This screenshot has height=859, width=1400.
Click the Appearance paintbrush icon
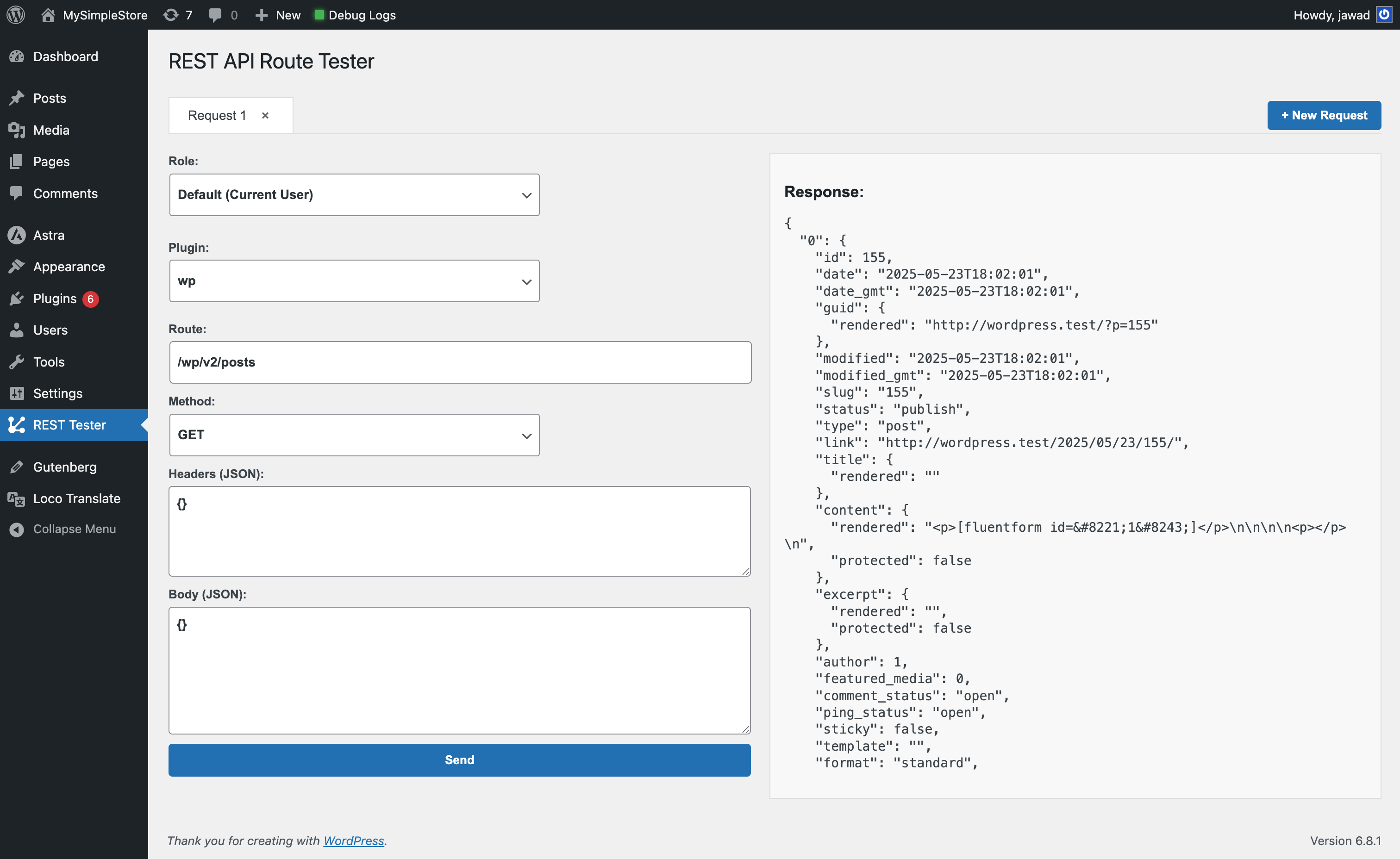[17, 267]
